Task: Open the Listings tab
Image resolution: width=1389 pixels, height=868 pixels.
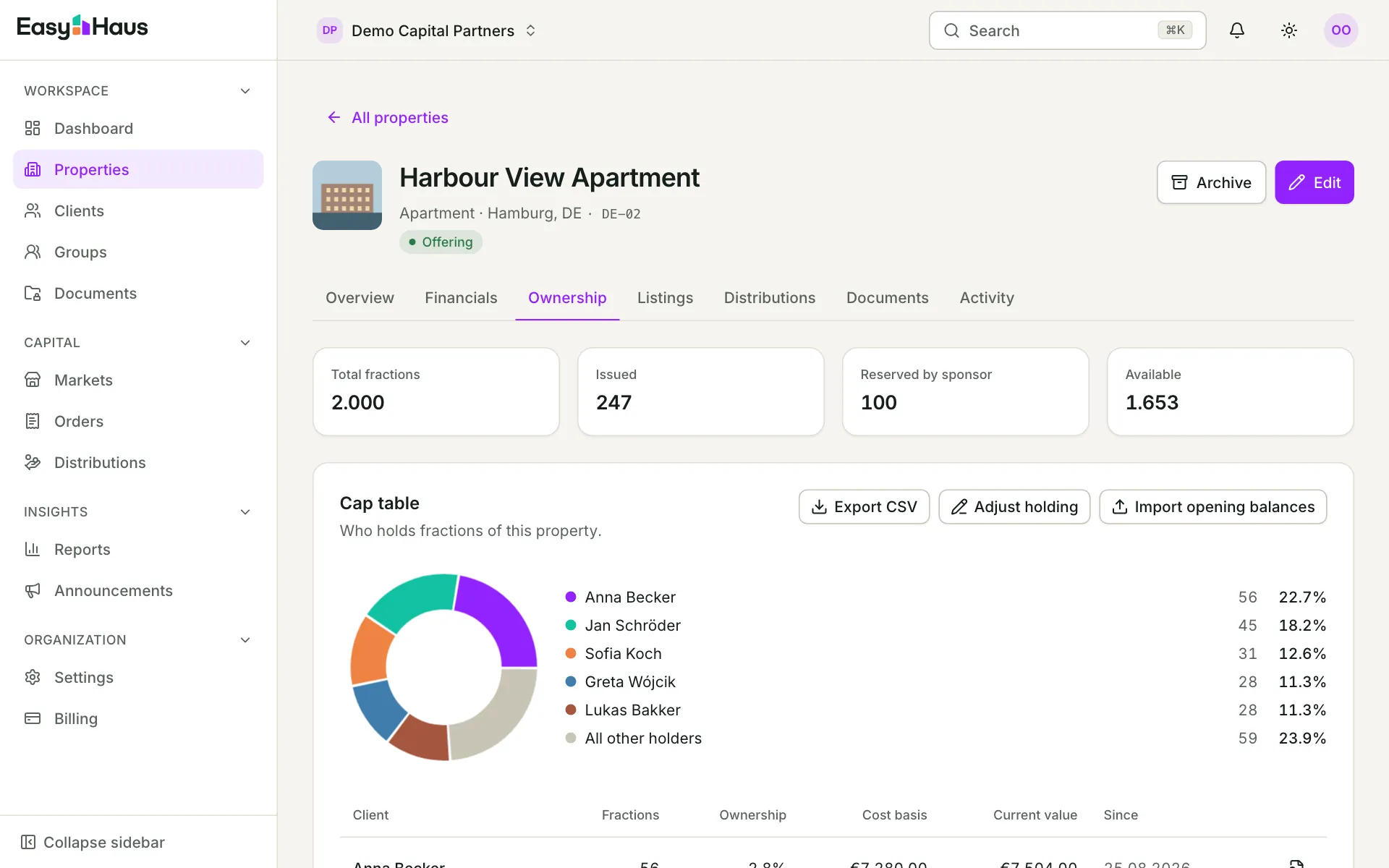Action: click(x=665, y=298)
